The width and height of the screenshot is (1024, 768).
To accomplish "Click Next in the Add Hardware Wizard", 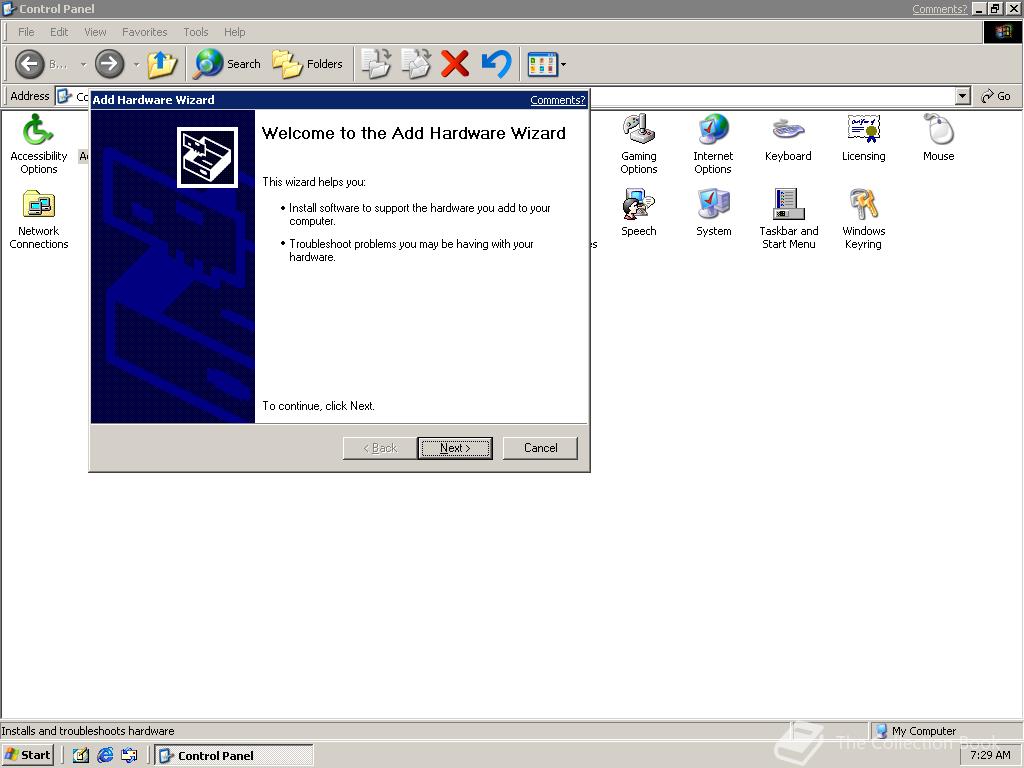I will click(x=455, y=448).
